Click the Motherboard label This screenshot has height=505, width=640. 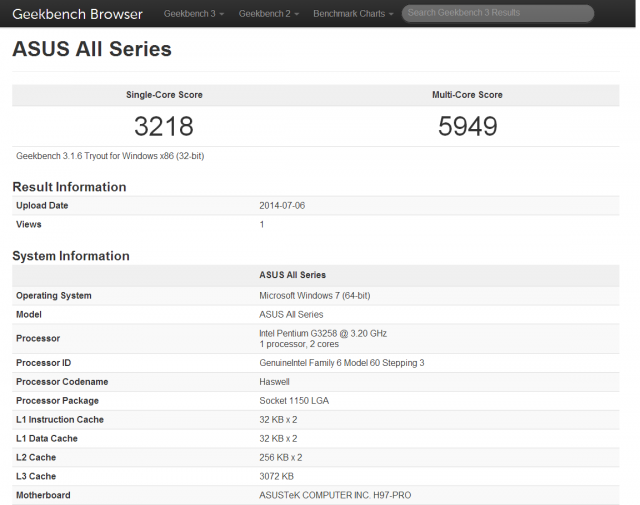pos(43,495)
